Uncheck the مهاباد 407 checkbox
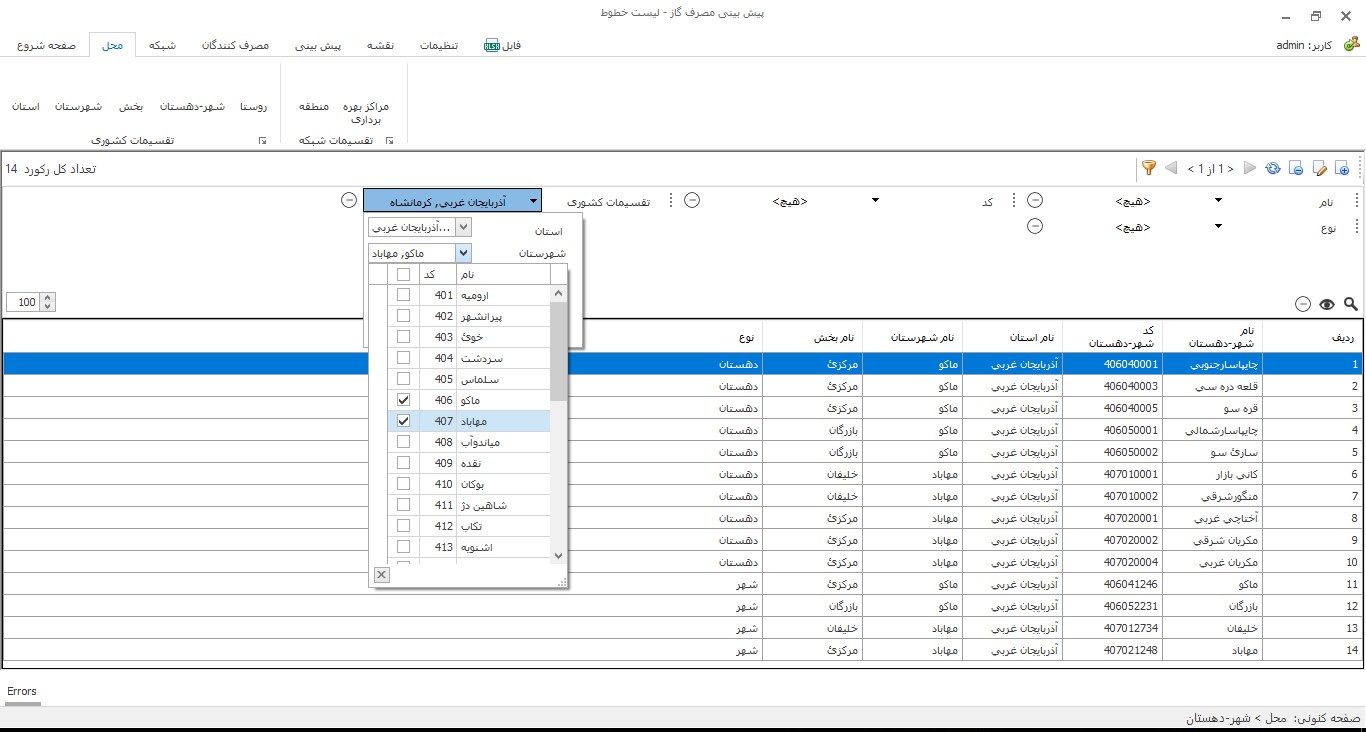This screenshot has height=732, width=1366. pos(403,421)
